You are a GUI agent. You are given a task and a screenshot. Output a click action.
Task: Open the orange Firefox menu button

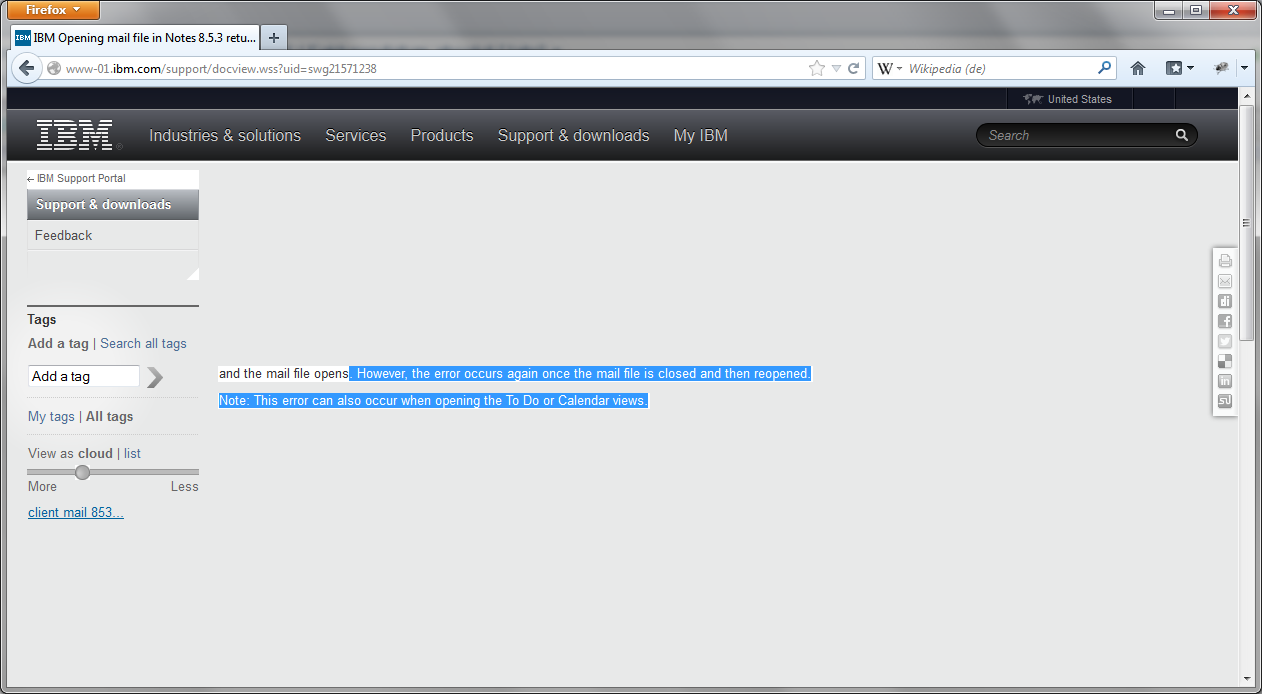click(x=54, y=10)
